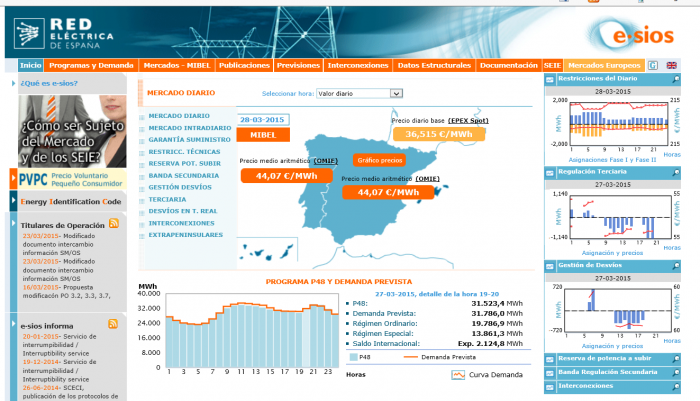This screenshot has height=401, width=700.
Task: Open the Mercados Europeos menu
Action: point(604,65)
